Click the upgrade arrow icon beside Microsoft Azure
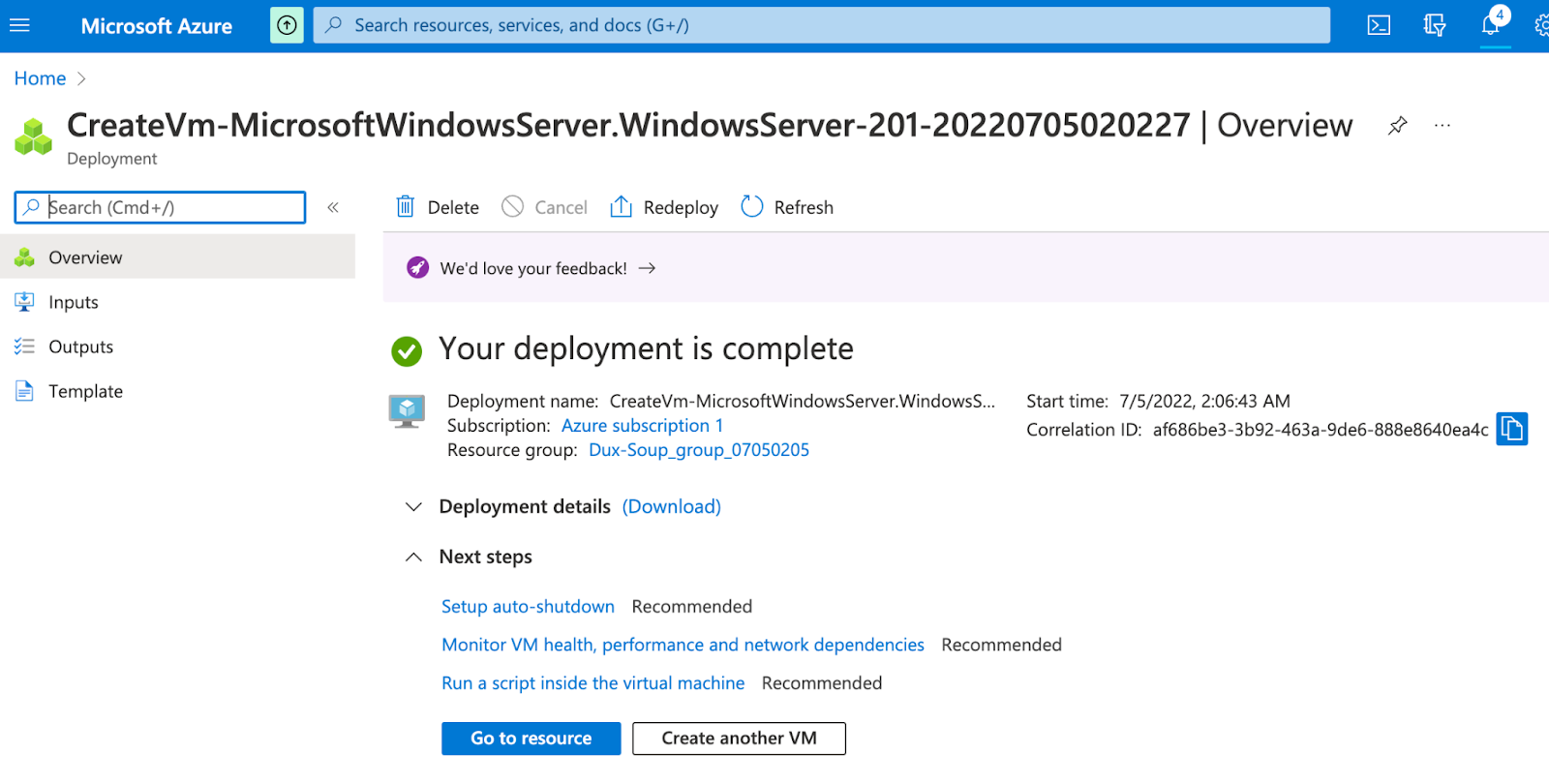 [287, 25]
